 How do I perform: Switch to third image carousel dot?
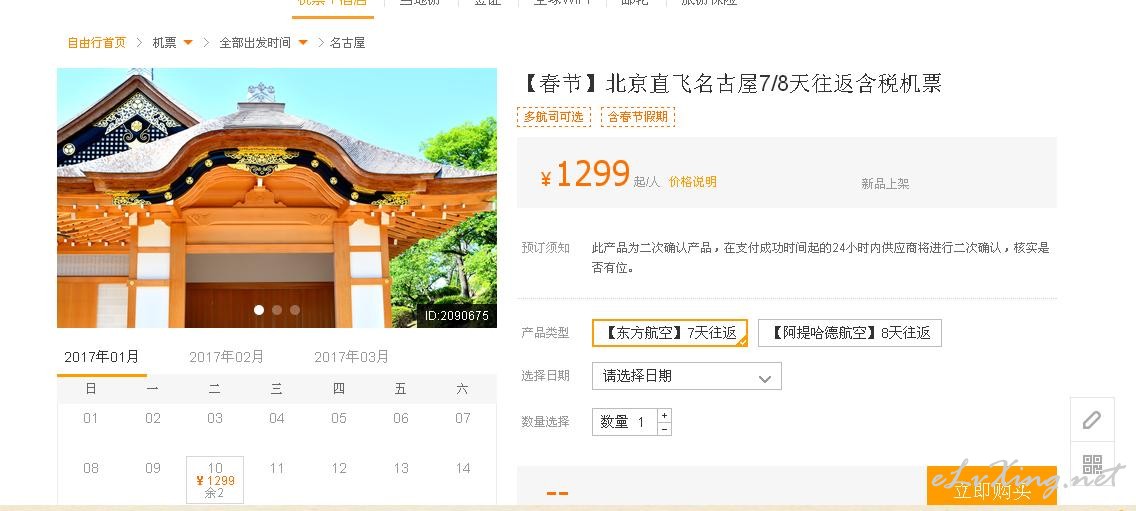295,309
